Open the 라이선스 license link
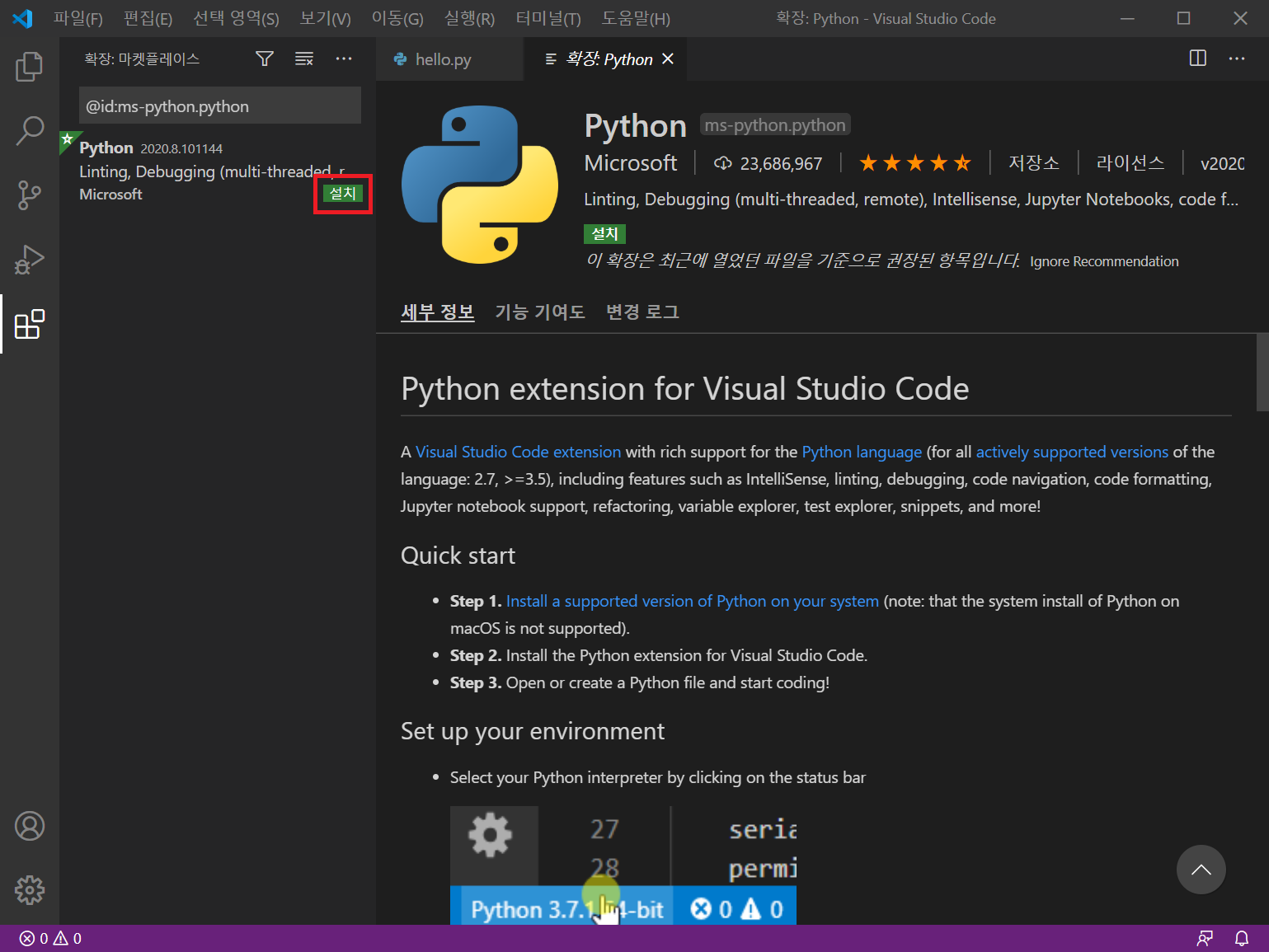Viewport: 1269px width, 952px height. click(1130, 163)
